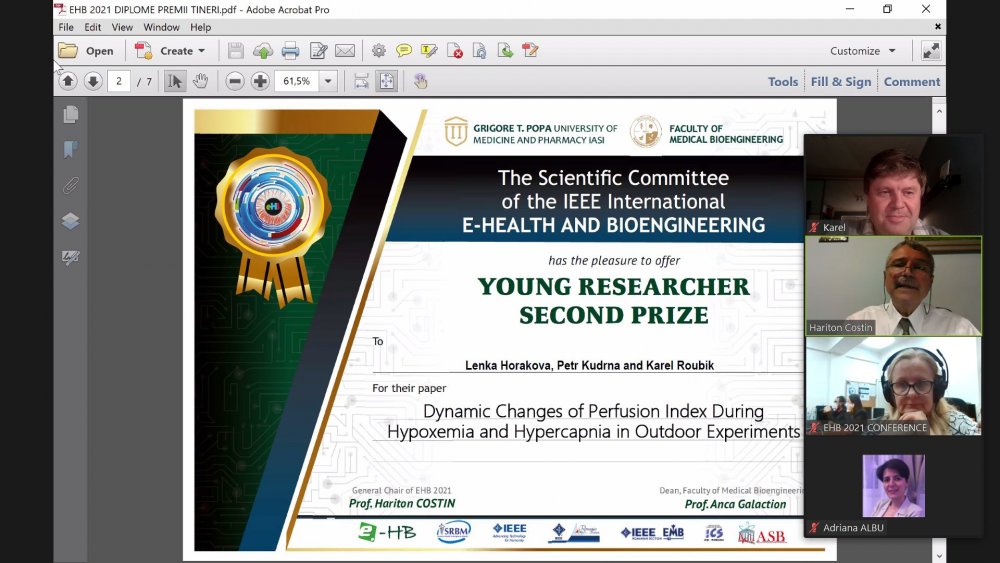This screenshot has height=563, width=1000.
Task: Zoom out with the minus button
Action: [x=235, y=81]
